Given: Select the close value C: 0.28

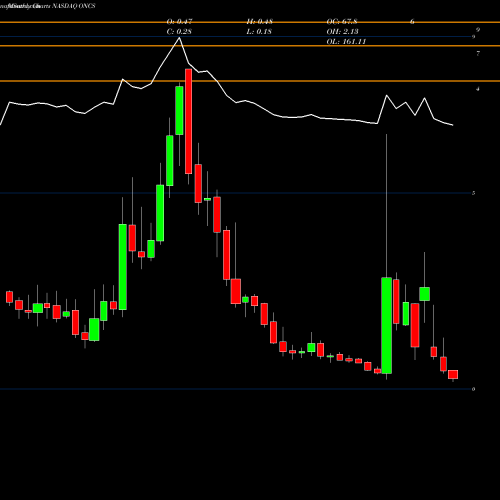Looking at the screenshot, I should tap(179, 32).
